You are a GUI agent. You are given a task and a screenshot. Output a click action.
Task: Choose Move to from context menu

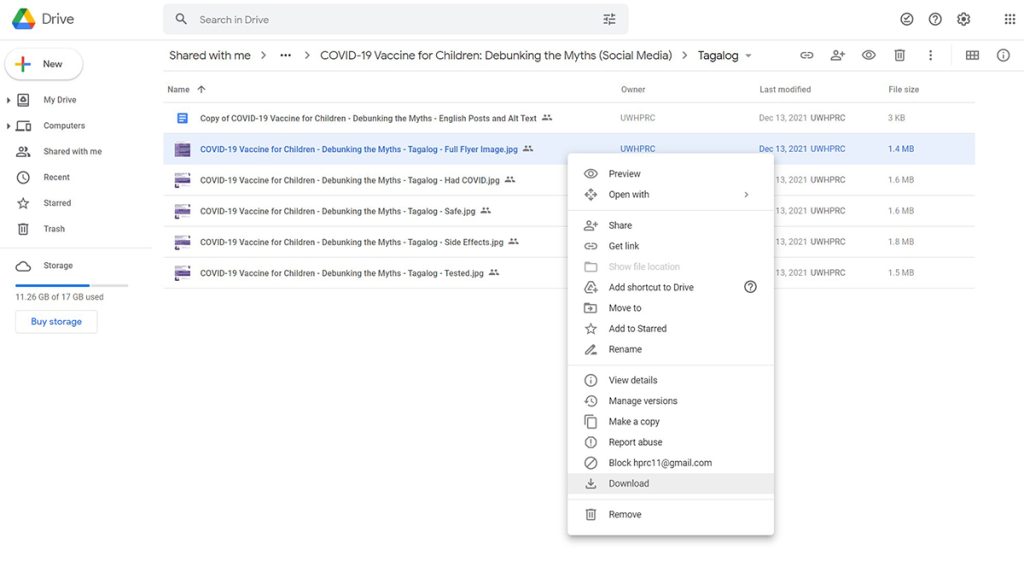(x=671, y=308)
